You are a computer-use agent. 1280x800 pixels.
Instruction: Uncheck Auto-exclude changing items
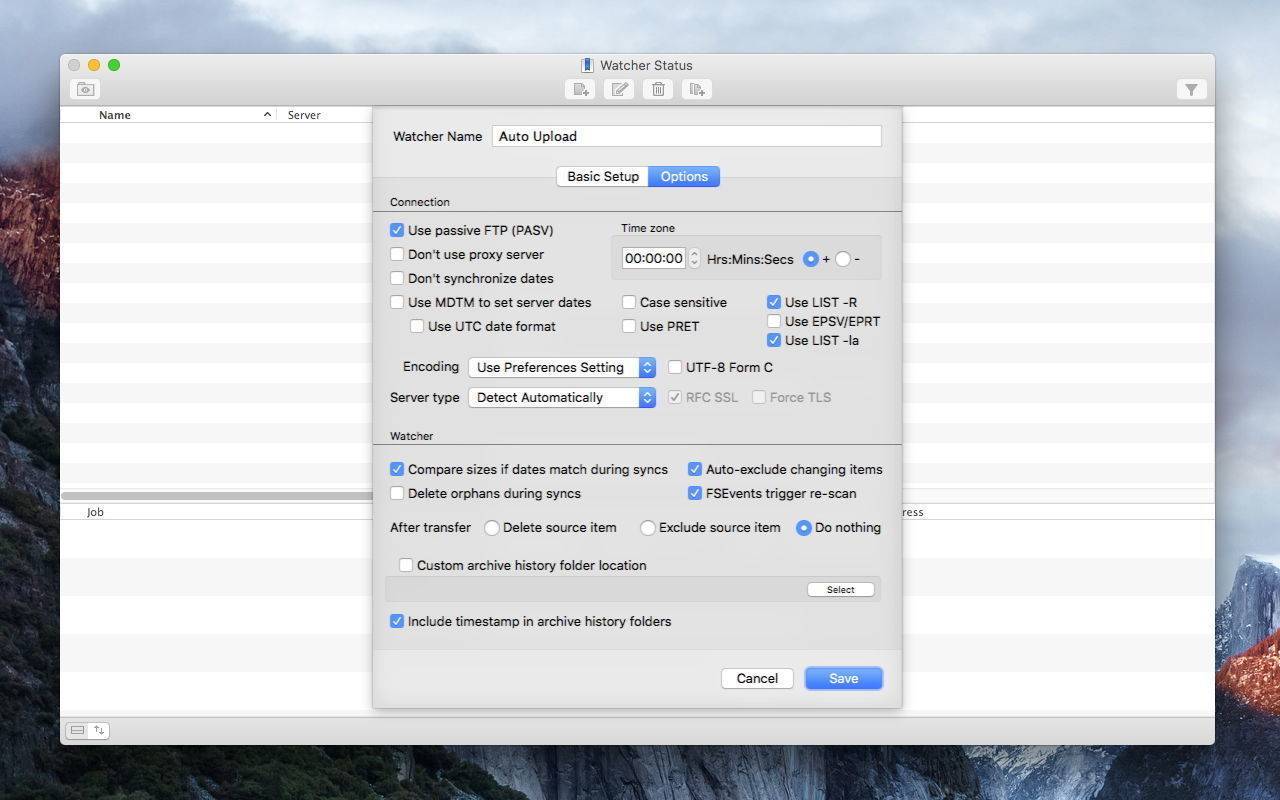point(695,469)
